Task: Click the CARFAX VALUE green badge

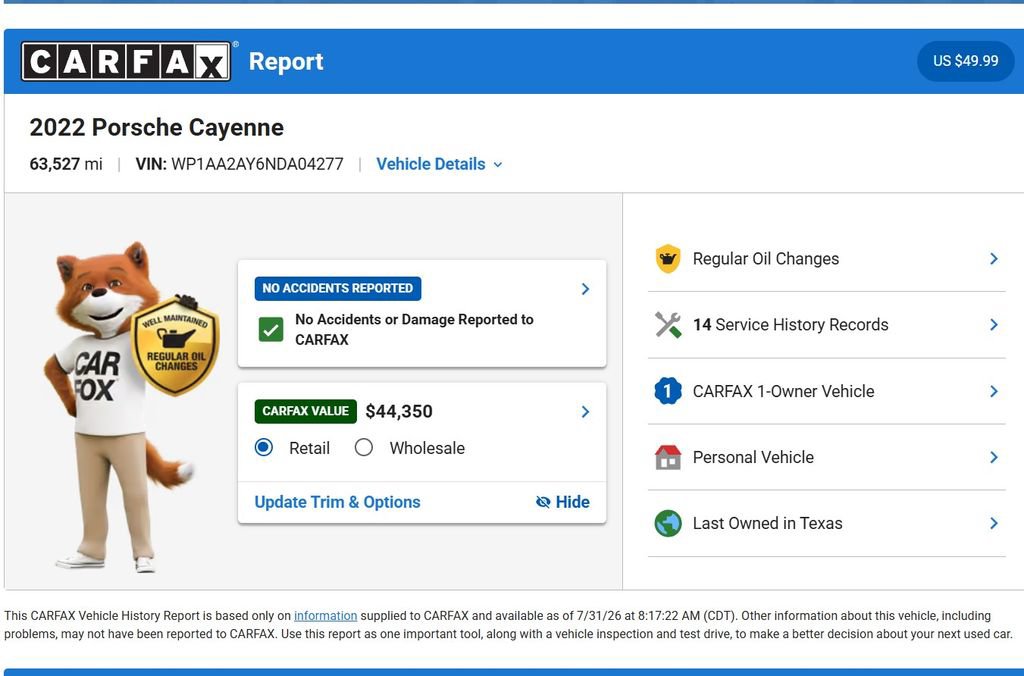Action: (x=306, y=411)
